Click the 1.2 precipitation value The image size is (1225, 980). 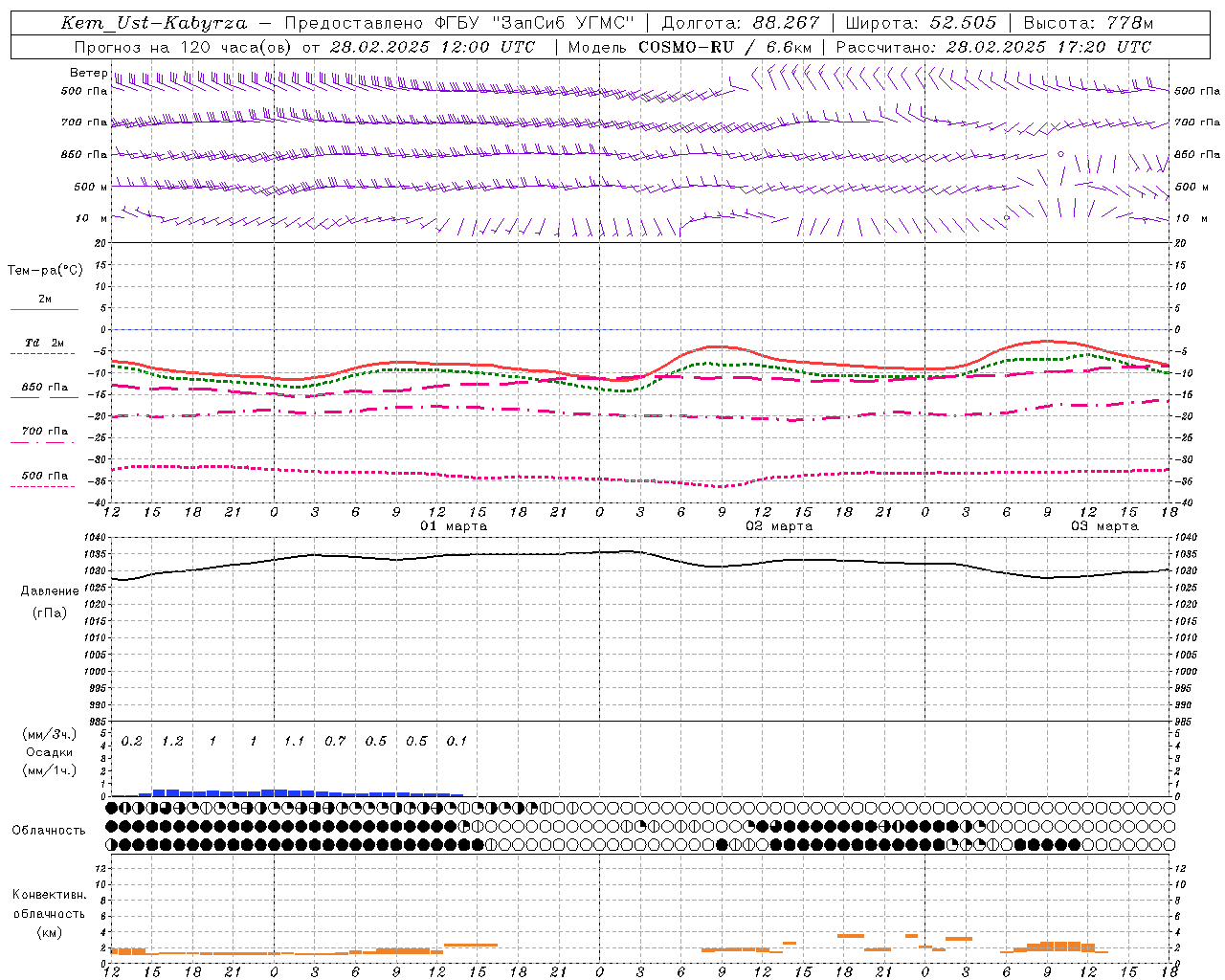pos(172,742)
